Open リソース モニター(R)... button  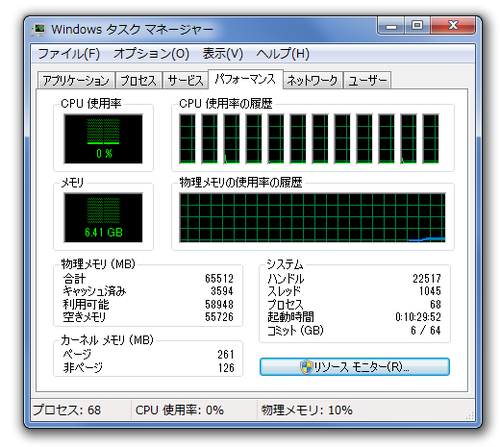tap(355, 367)
